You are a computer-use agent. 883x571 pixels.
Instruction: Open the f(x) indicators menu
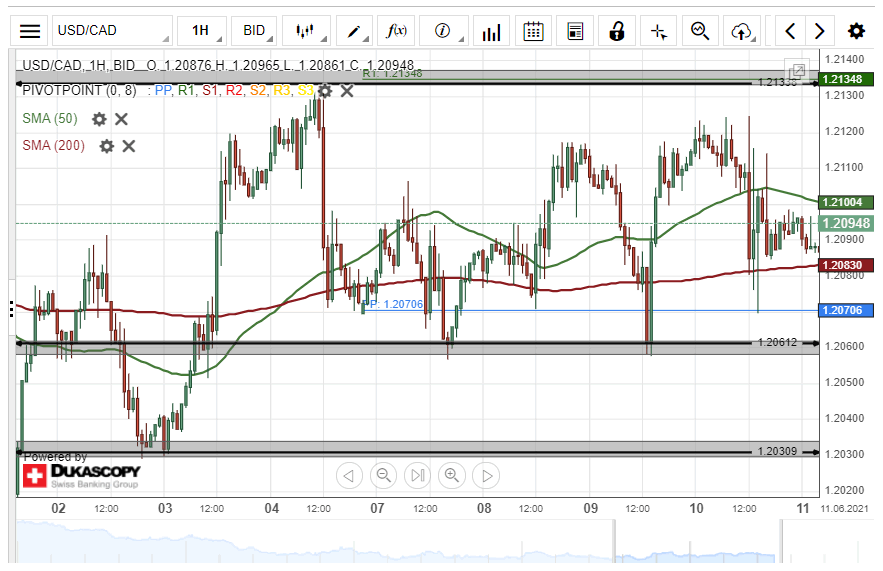click(x=397, y=30)
